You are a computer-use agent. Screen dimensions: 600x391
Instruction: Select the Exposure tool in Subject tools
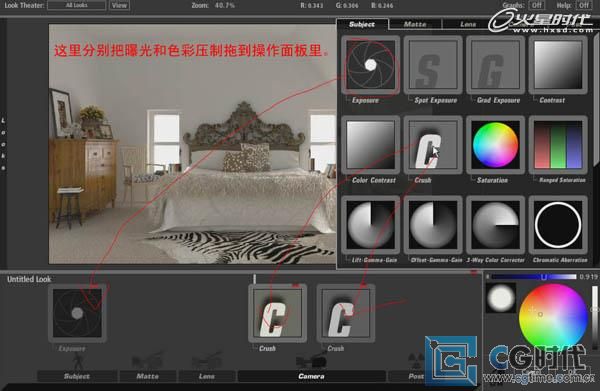click(370, 65)
